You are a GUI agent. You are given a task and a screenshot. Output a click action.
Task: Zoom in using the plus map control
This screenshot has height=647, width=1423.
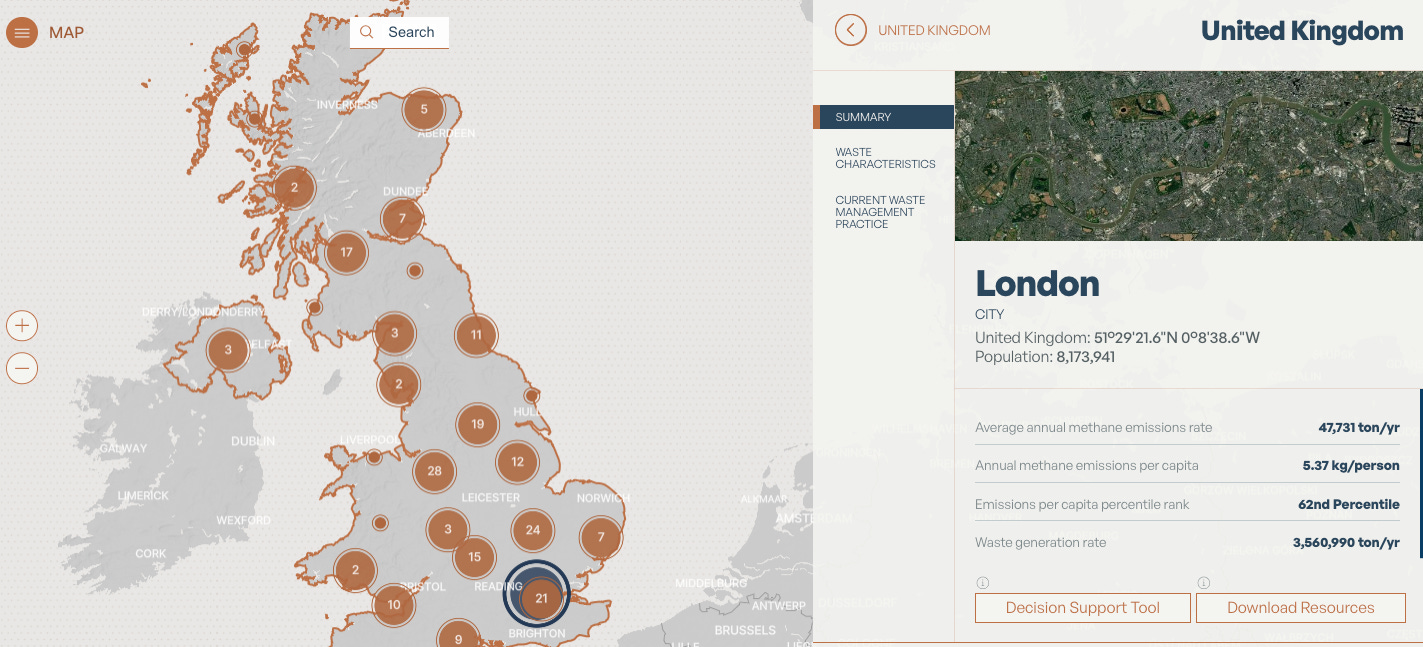[x=21, y=325]
